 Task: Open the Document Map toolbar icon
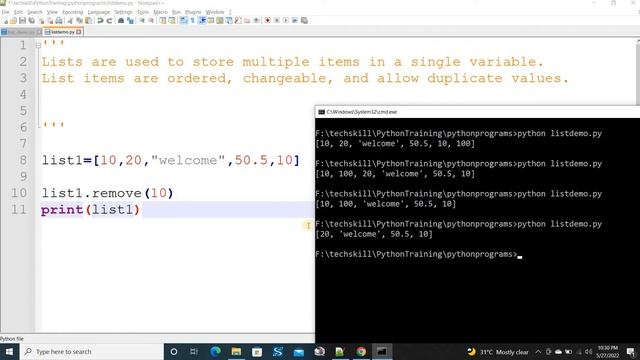coord(220,20)
